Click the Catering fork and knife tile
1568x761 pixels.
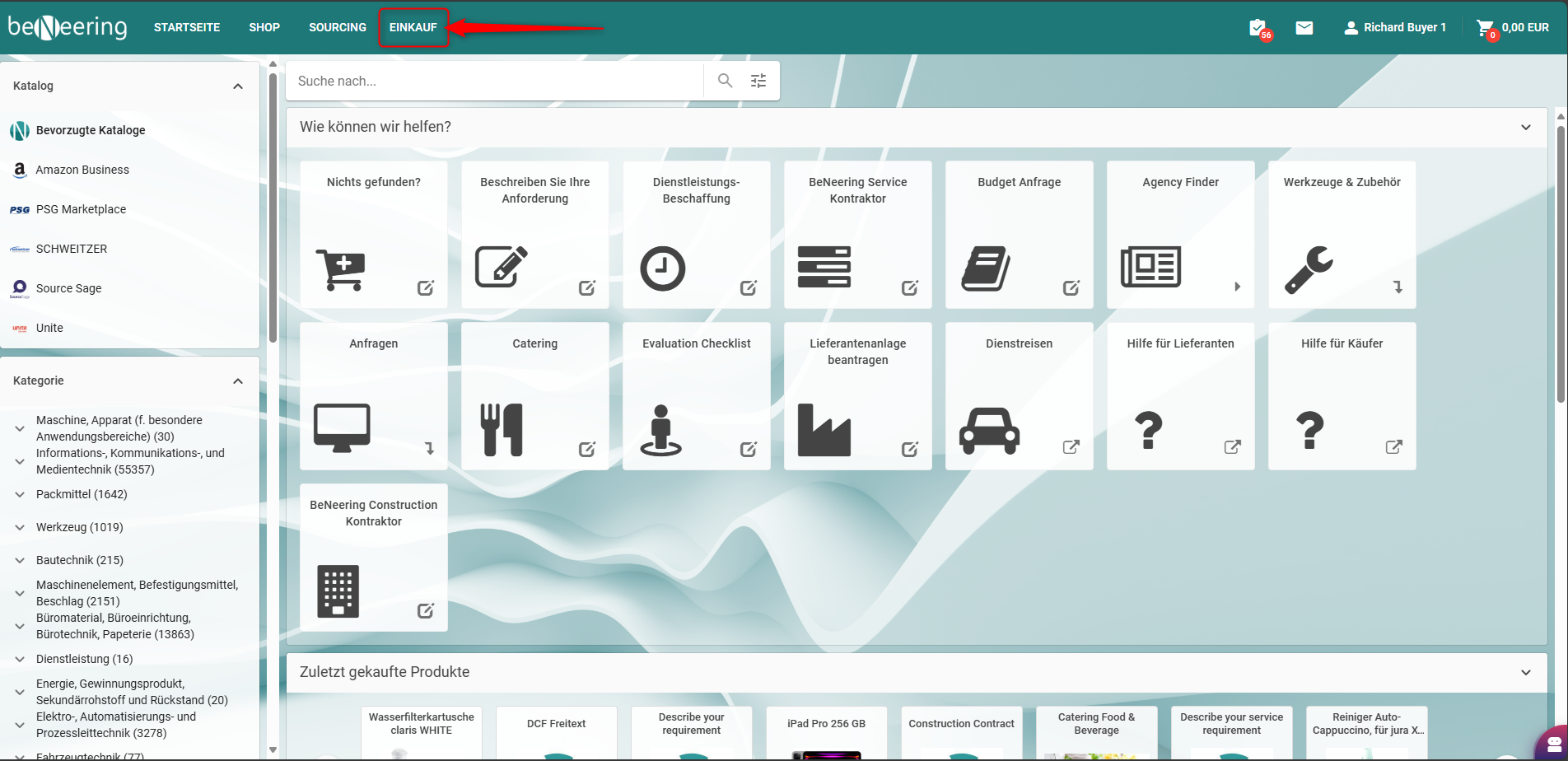(x=534, y=396)
